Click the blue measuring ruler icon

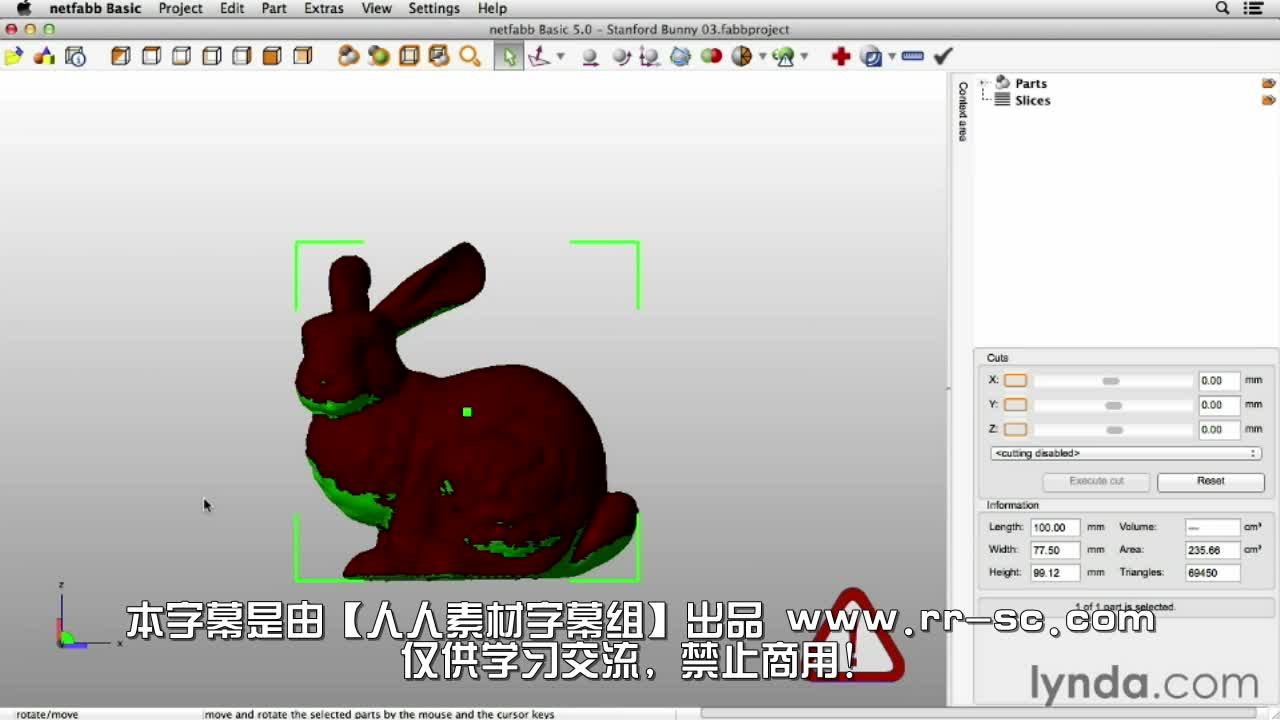point(912,57)
